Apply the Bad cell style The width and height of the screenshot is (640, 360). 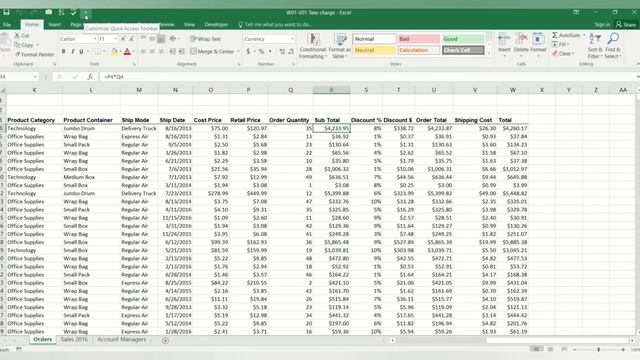pos(419,39)
